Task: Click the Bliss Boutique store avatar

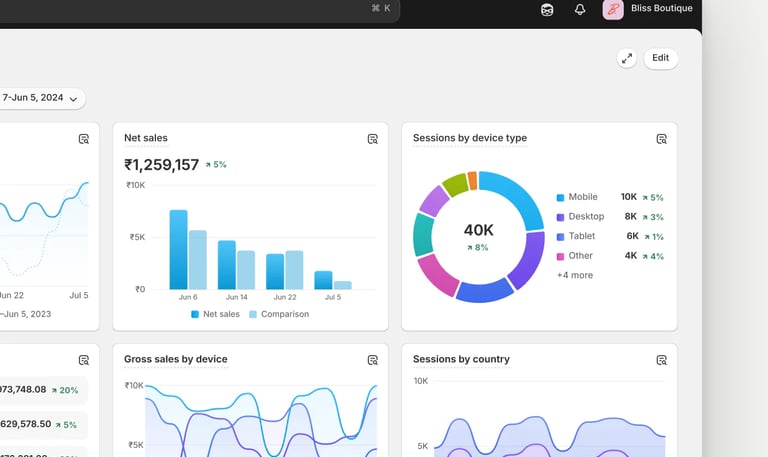Action: (613, 9)
